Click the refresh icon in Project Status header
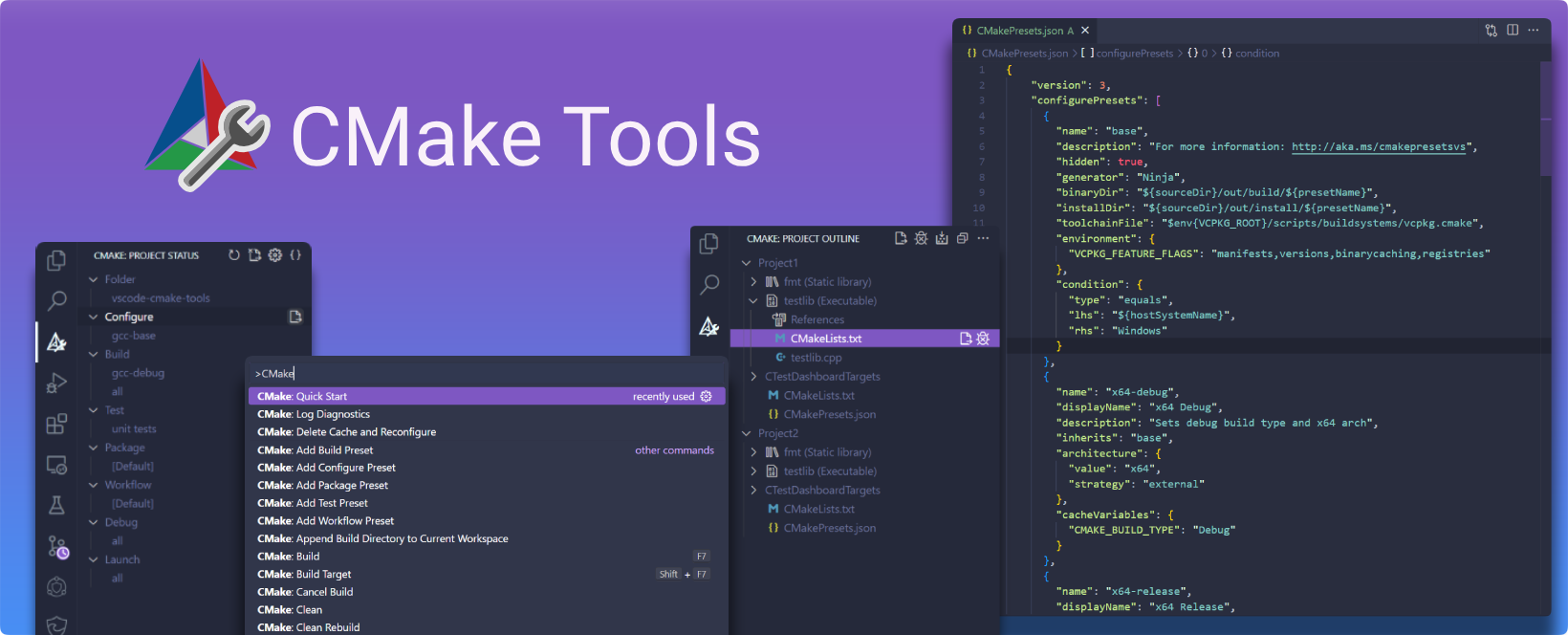 [234, 255]
